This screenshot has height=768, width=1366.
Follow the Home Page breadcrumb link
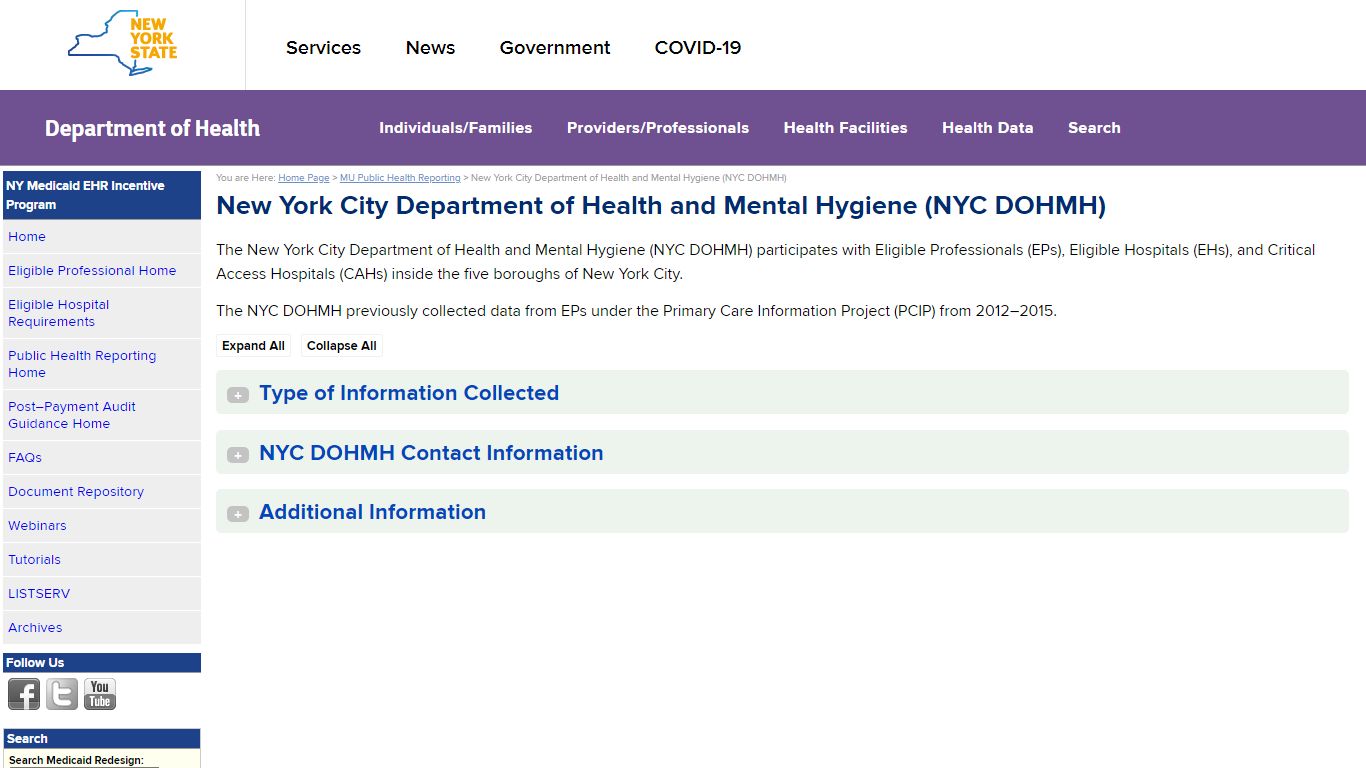click(x=304, y=178)
